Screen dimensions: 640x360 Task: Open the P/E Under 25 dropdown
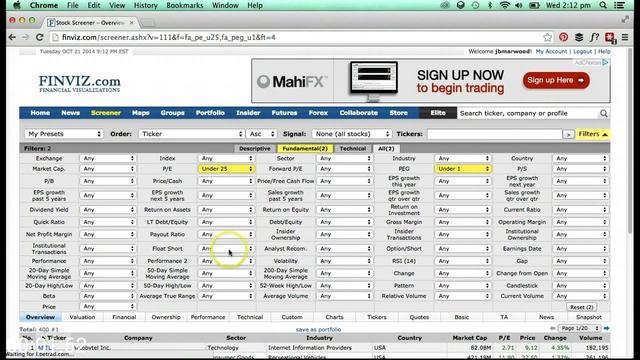pos(227,169)
